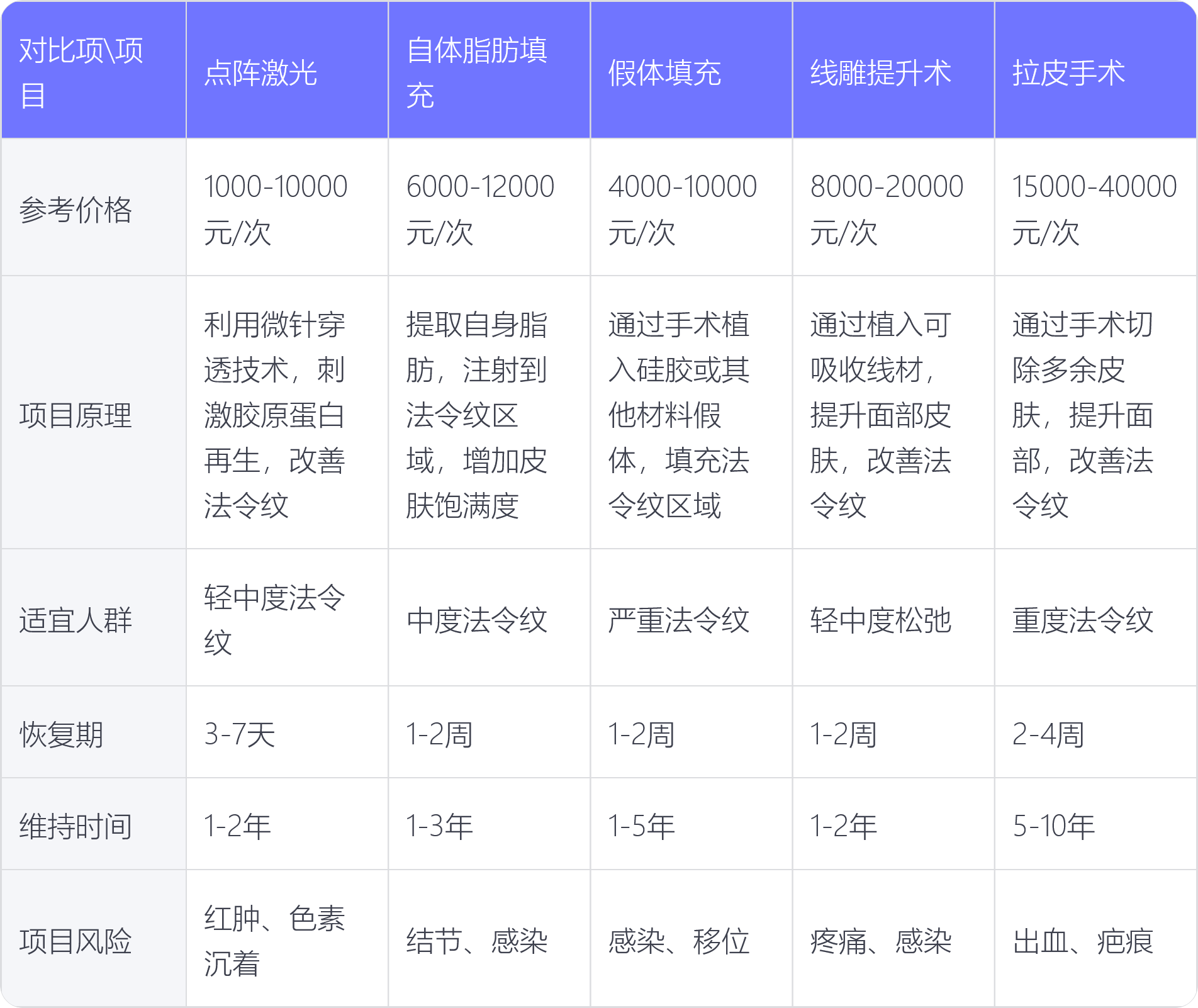Select the 通过手术切除多余皮肤 description cell
1198x1008 pixels.
pos(1095,412)
